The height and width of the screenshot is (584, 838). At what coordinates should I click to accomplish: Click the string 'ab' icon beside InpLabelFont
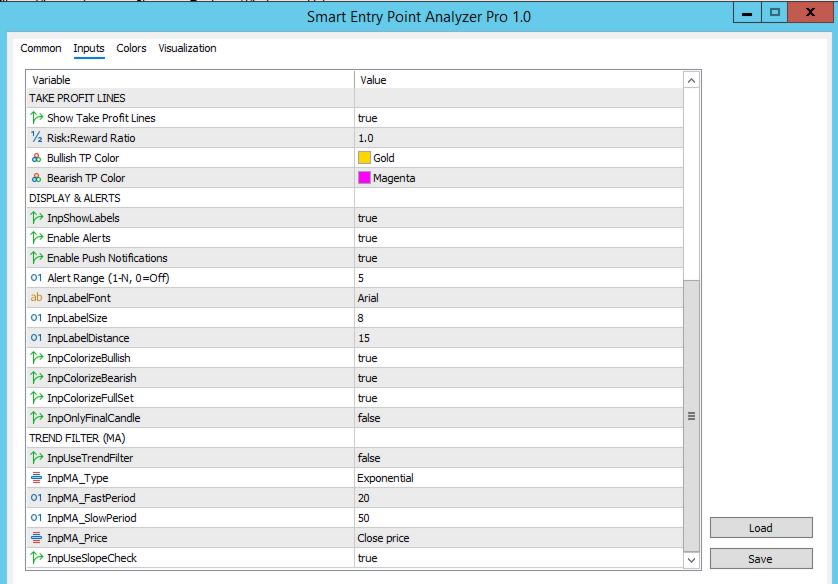point(36,298)
